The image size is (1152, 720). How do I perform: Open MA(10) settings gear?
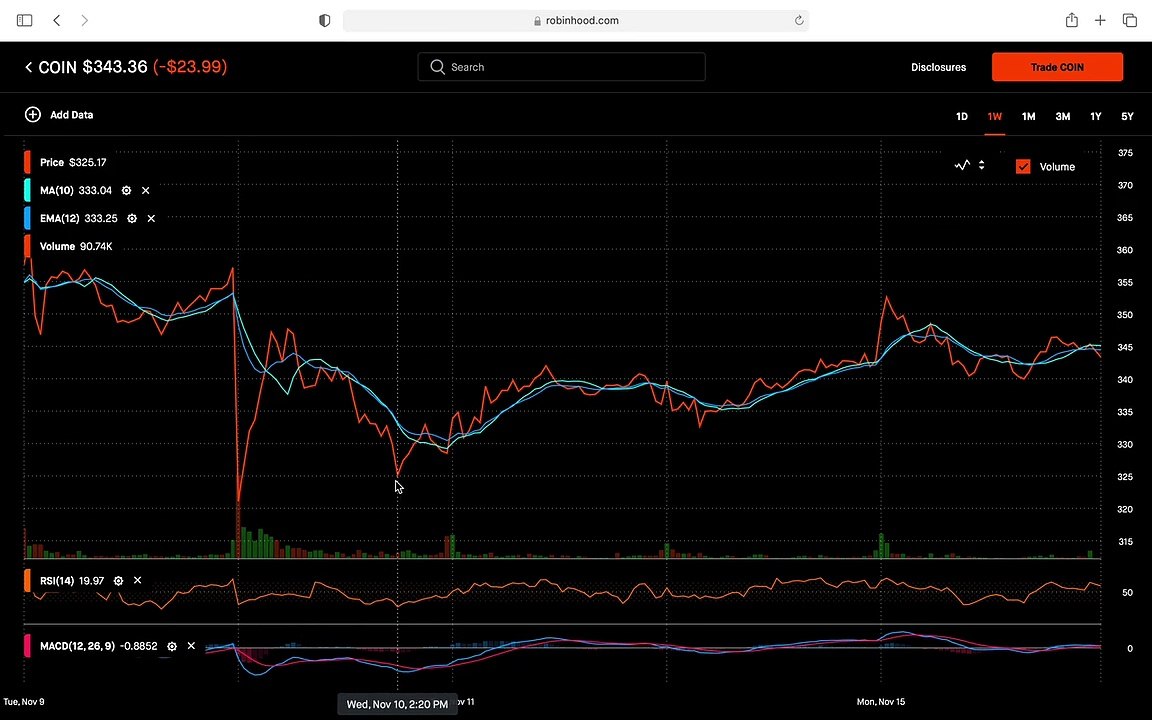tap(126, 190)
